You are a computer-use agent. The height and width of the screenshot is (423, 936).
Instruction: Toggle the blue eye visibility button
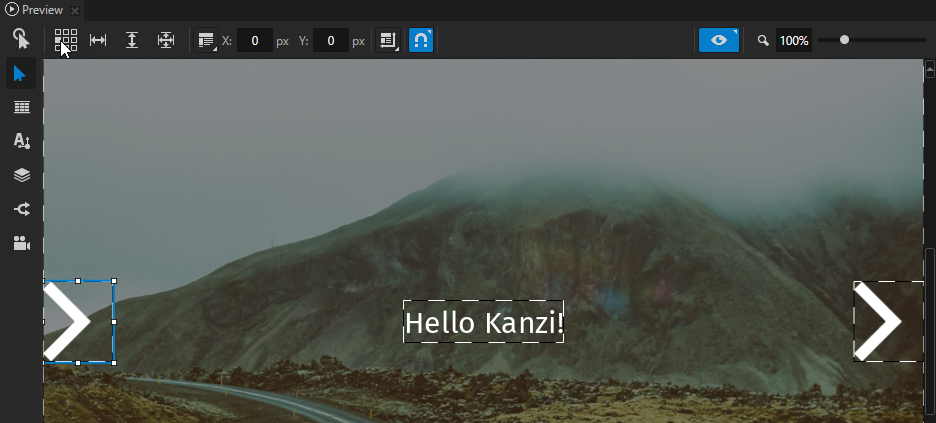click(x=718, y=41)
